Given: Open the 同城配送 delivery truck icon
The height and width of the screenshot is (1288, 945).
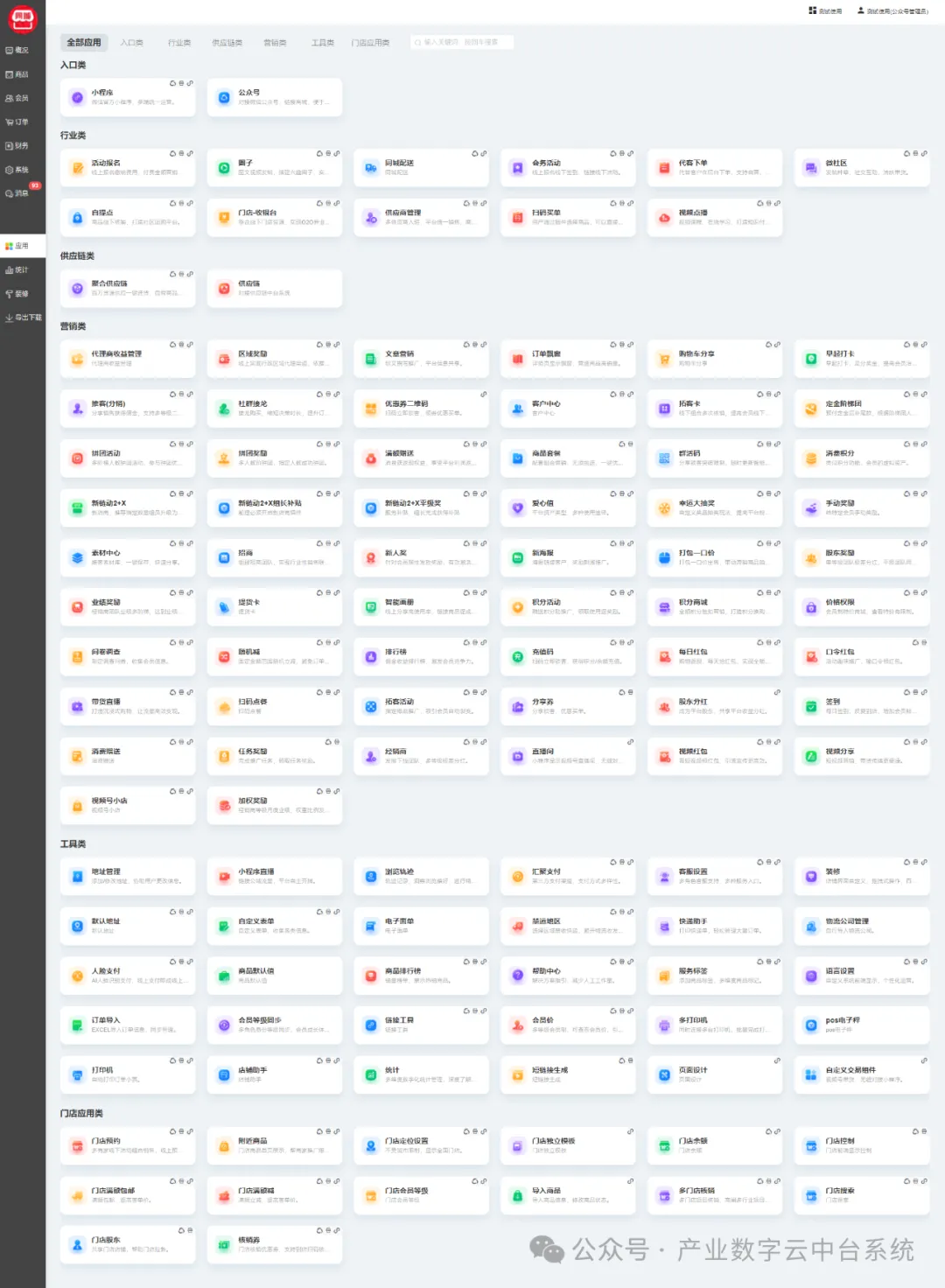Looking at the screenshot, I should click(x=371, y=168).
